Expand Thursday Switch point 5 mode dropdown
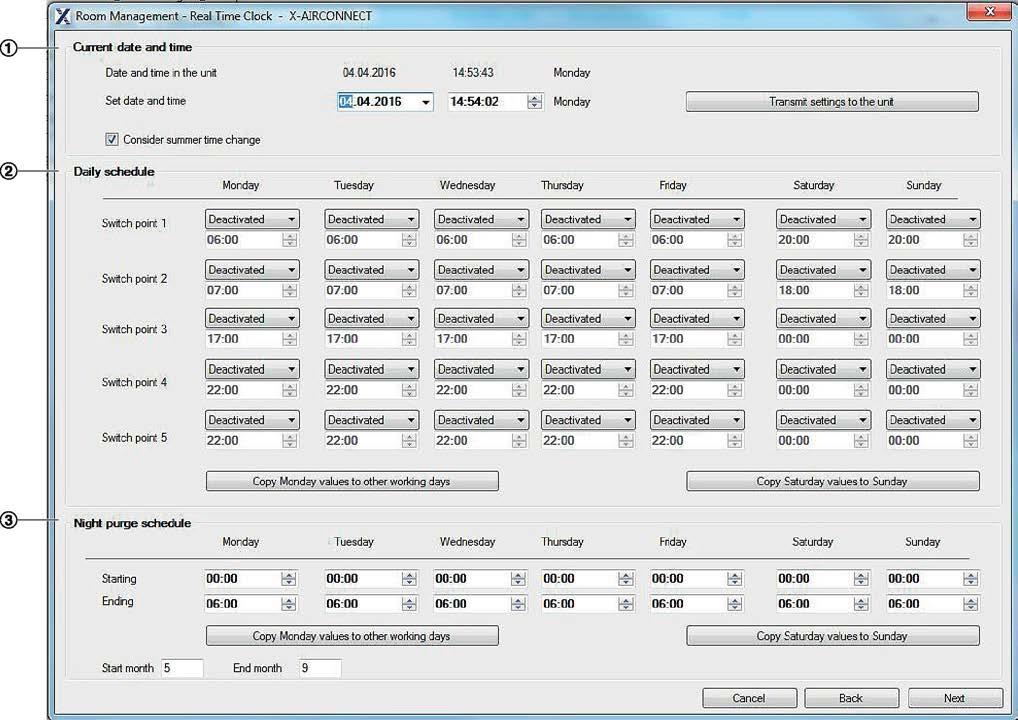 pos(588,420)
